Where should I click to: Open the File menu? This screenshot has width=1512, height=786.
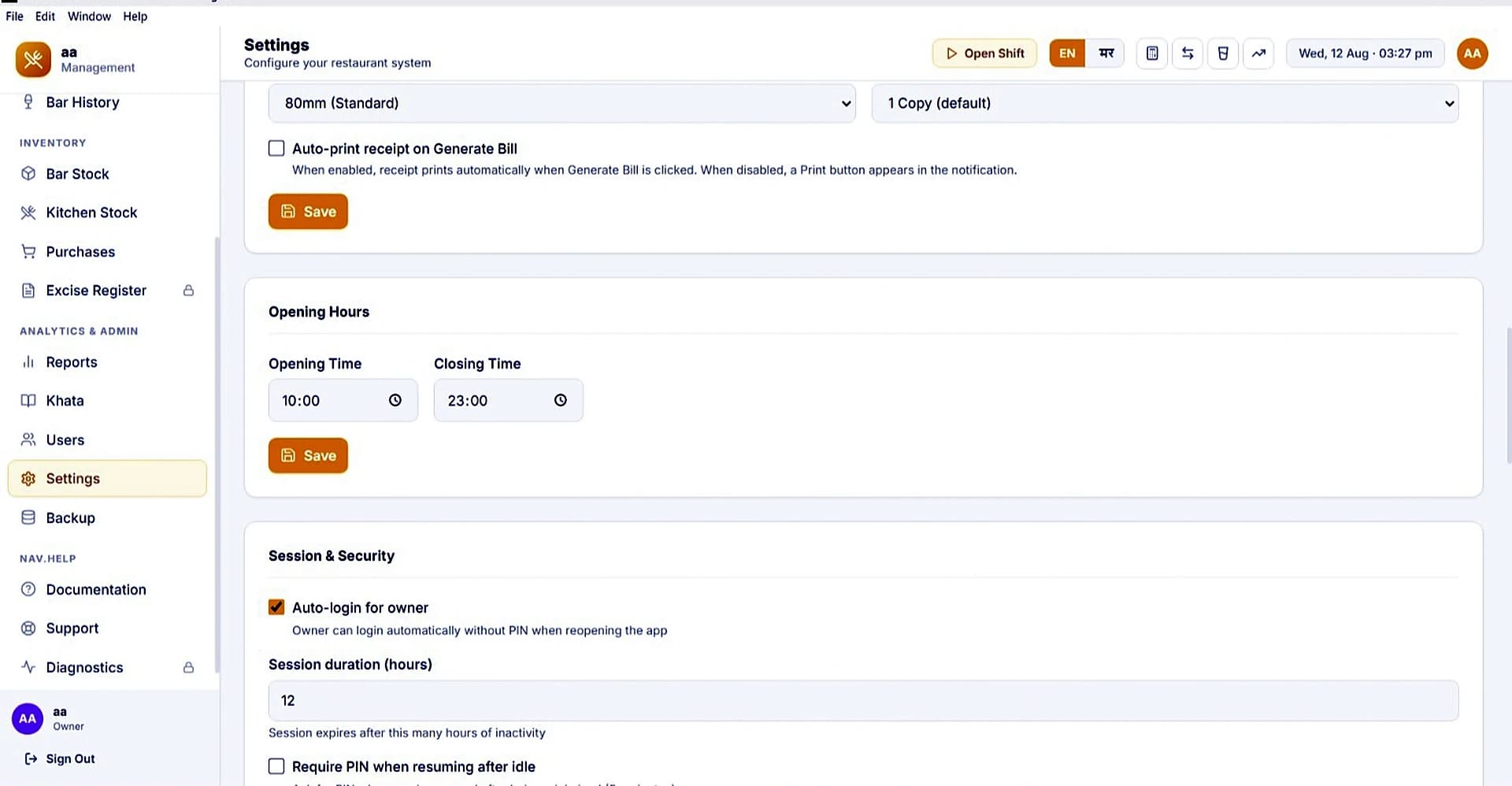coord(14,16)
